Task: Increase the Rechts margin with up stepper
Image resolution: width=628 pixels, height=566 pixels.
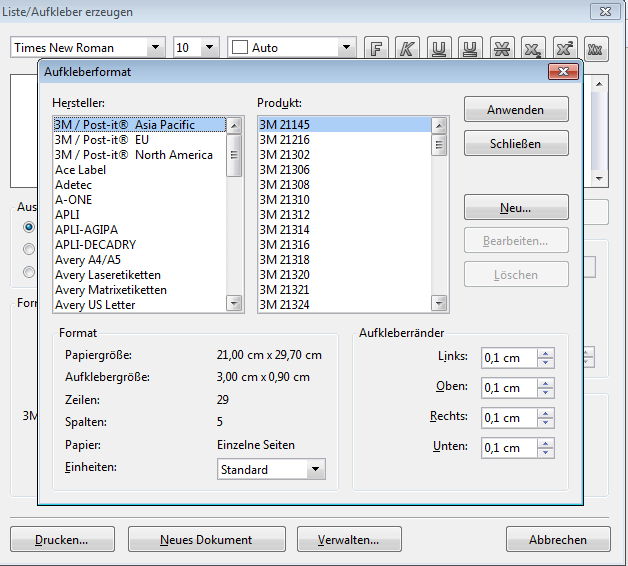Action: [545, 413]
